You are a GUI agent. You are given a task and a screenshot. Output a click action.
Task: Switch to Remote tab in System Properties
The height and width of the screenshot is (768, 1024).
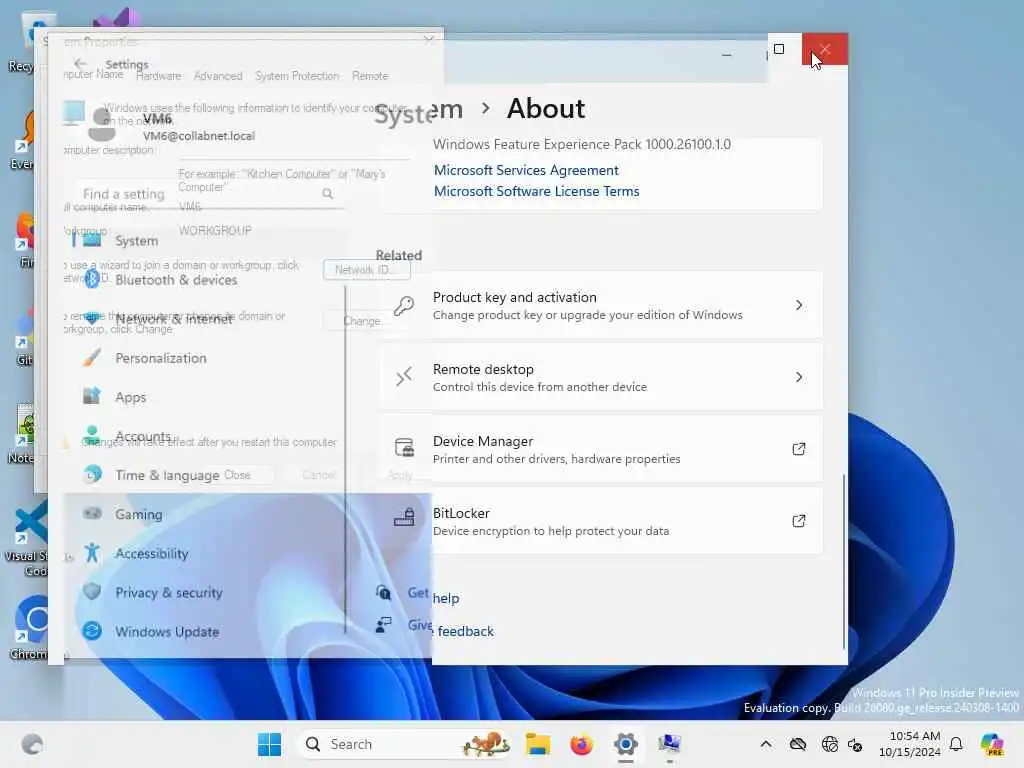pos(370,76)
